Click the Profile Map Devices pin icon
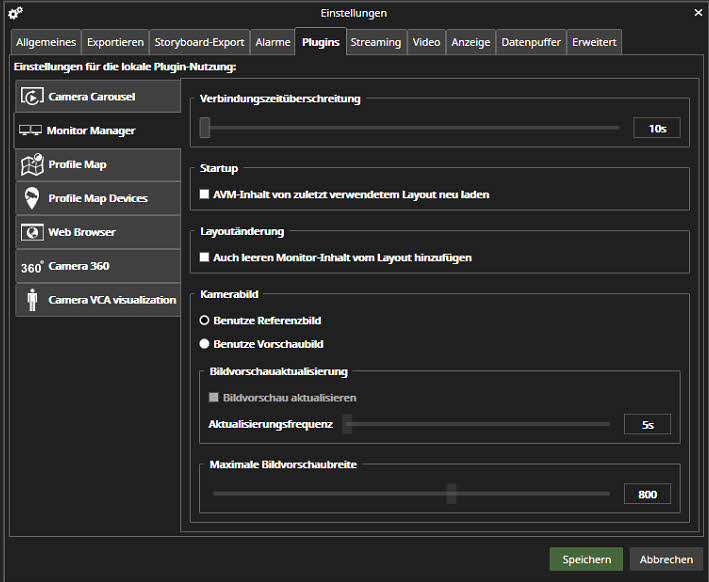 pos(32,198)
